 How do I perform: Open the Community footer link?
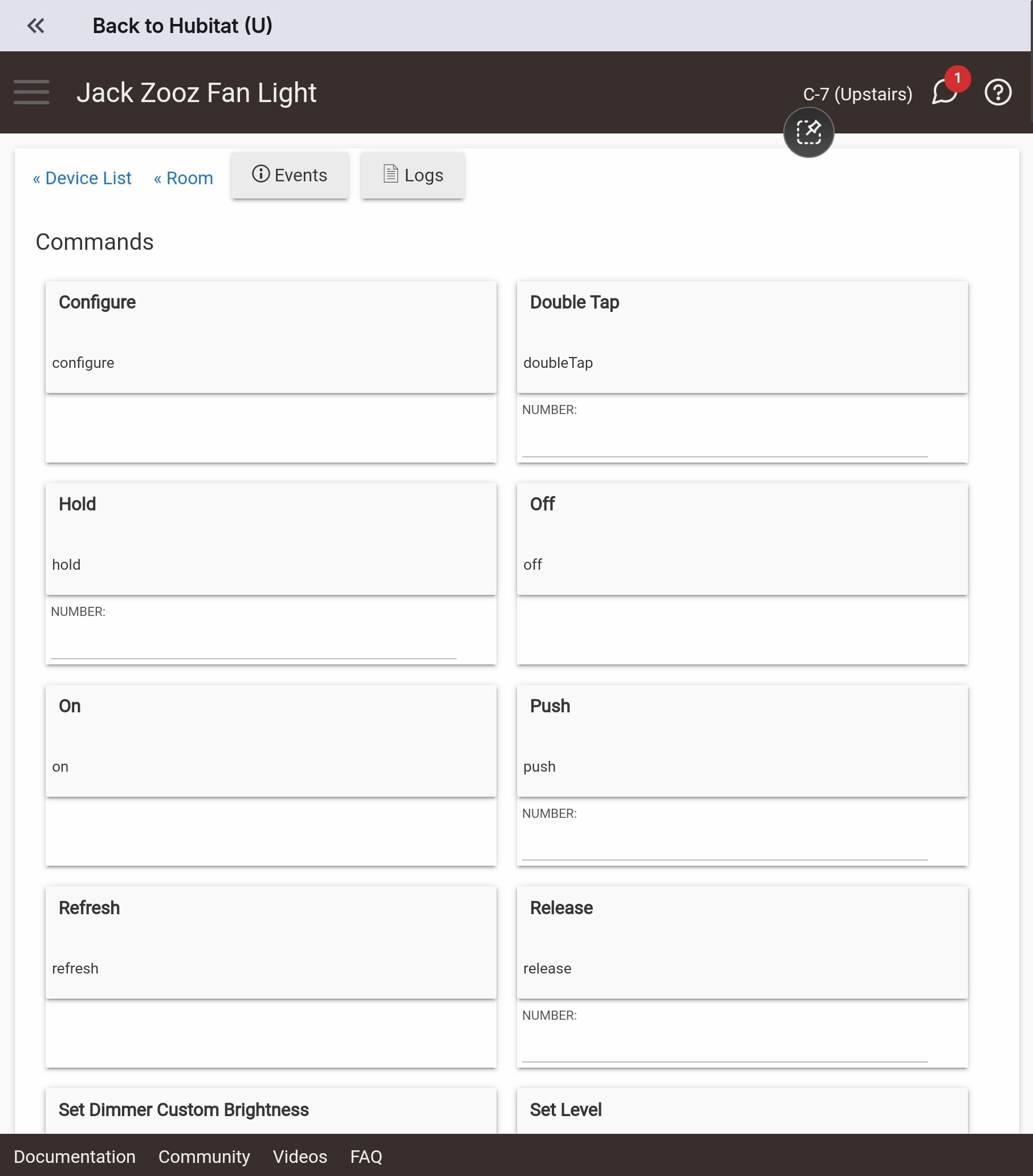pos(204,1157)
